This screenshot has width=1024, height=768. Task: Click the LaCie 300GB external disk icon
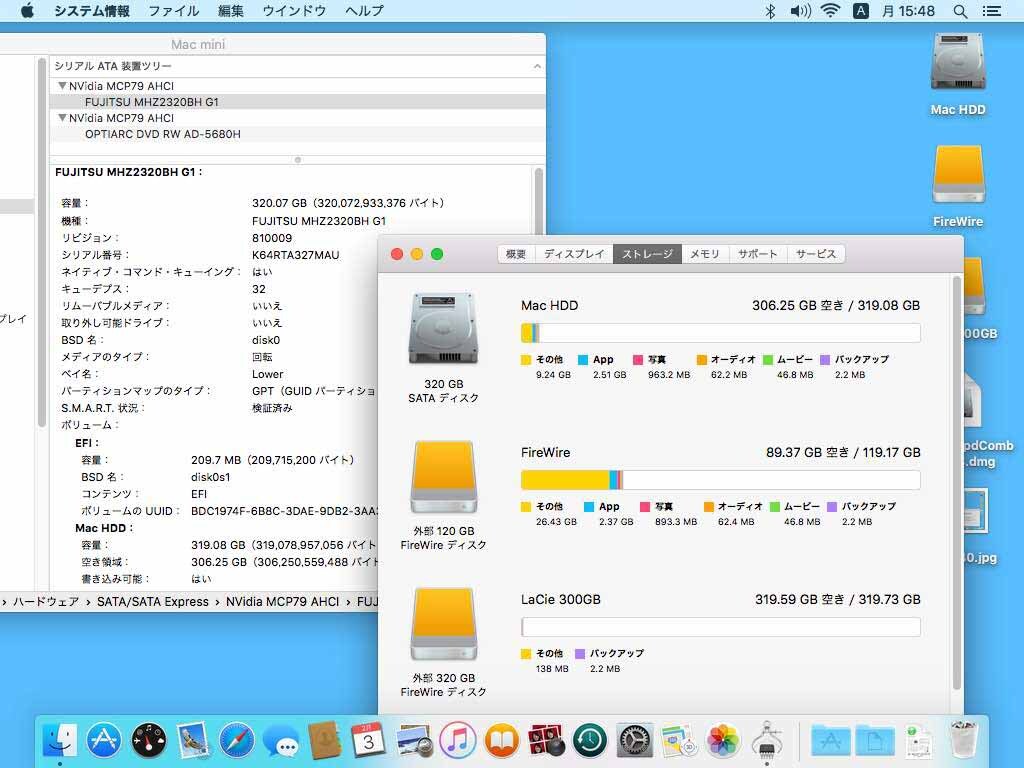(x=443, y=623)
